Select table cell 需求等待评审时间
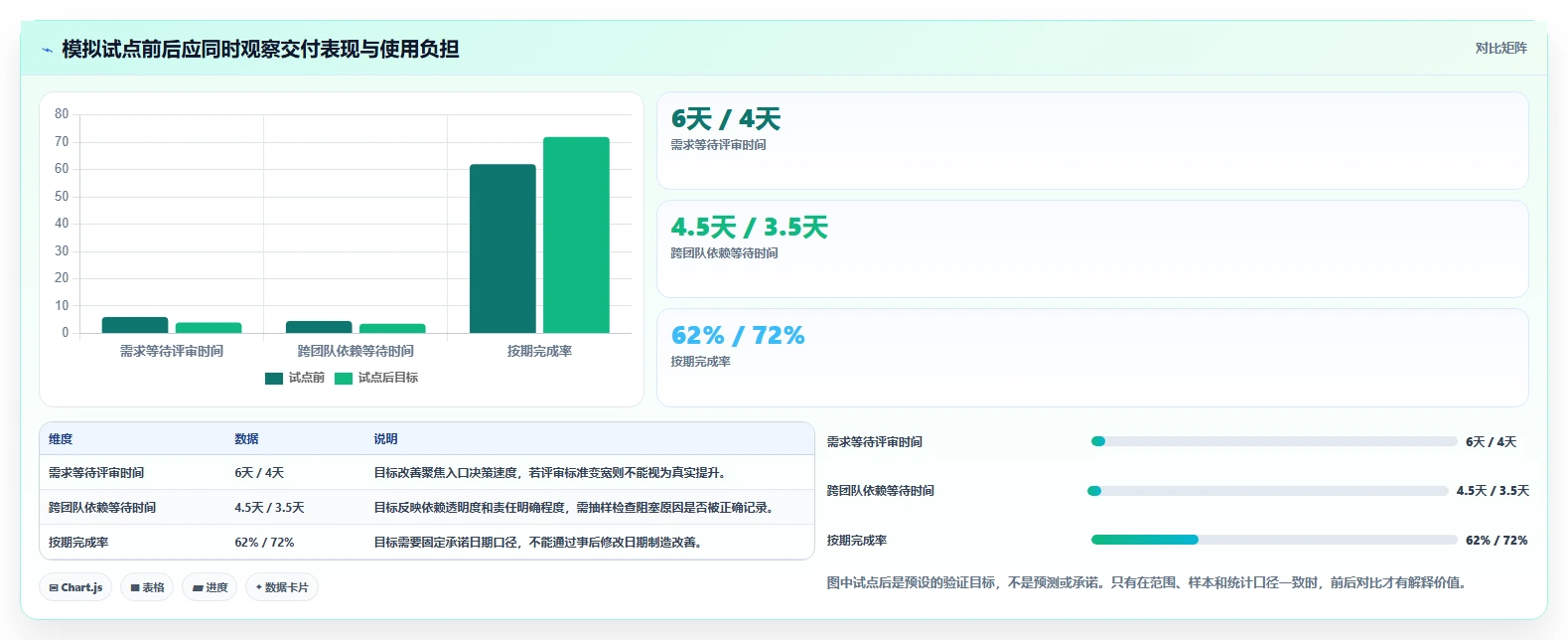Image resolution: width=1568 pixels, height=640 pixels. pos(96,473)
